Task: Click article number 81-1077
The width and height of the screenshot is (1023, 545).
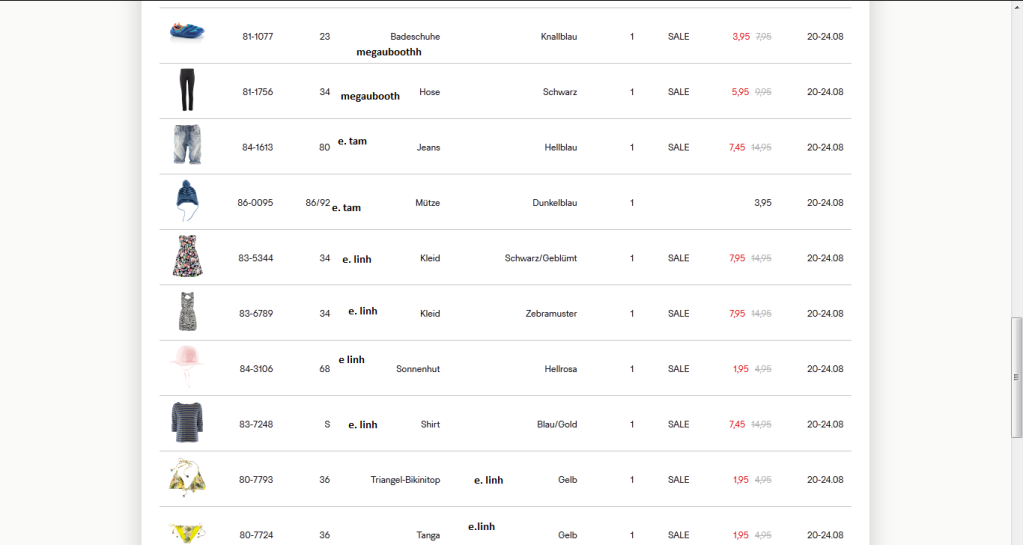Action: click(257, 37)
